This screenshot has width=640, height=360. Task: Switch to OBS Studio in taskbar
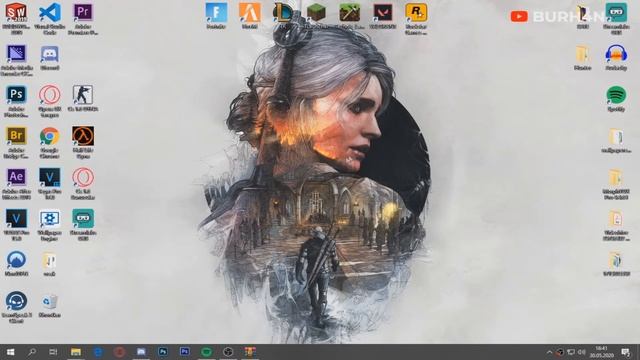pyautogui.click(x=228, y=352)
